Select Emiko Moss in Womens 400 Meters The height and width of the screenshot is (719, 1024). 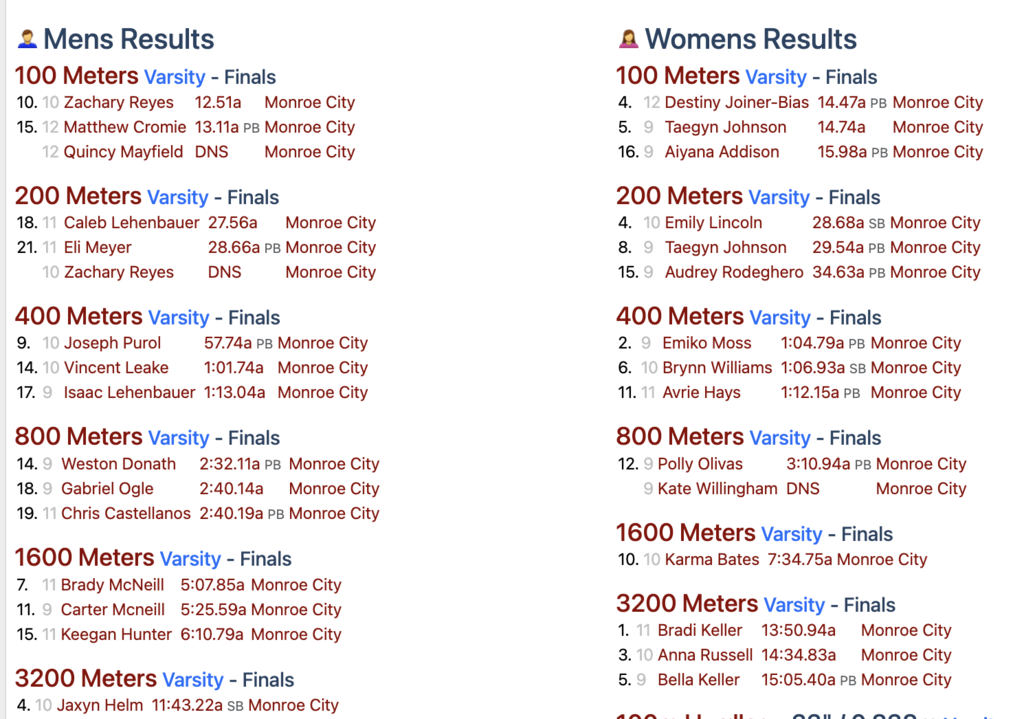tap(706, 343)
